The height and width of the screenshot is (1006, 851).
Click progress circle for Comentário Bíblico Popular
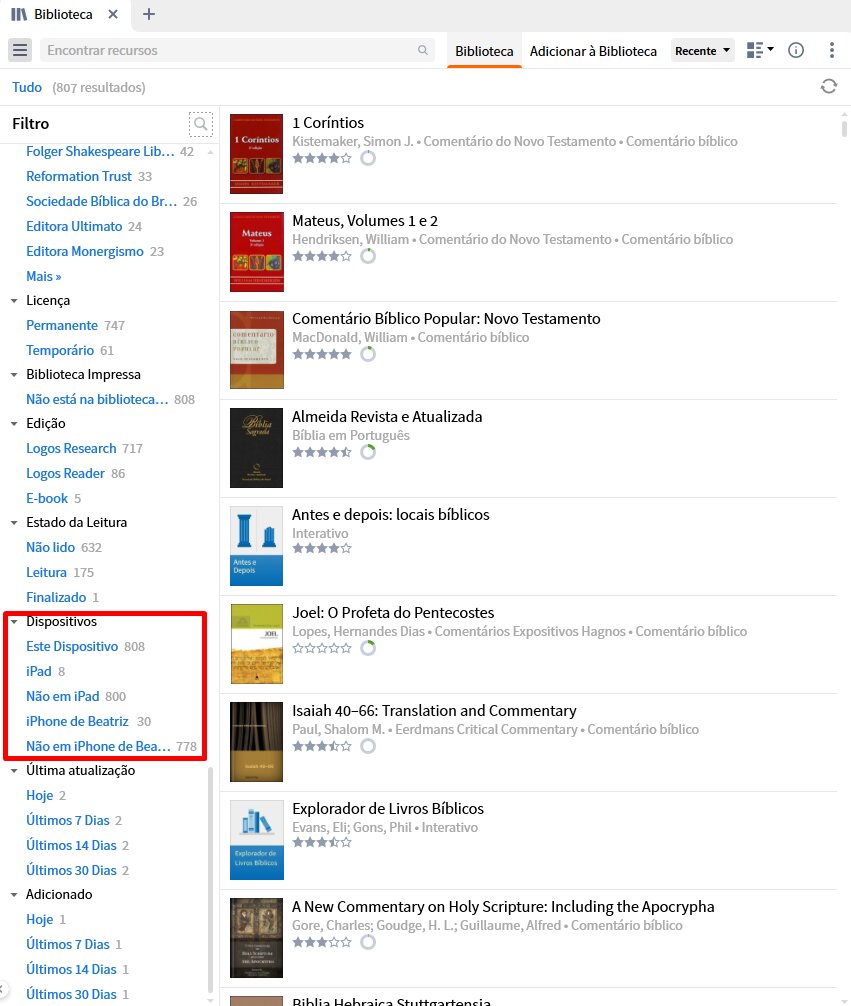[x=368, y=354]
